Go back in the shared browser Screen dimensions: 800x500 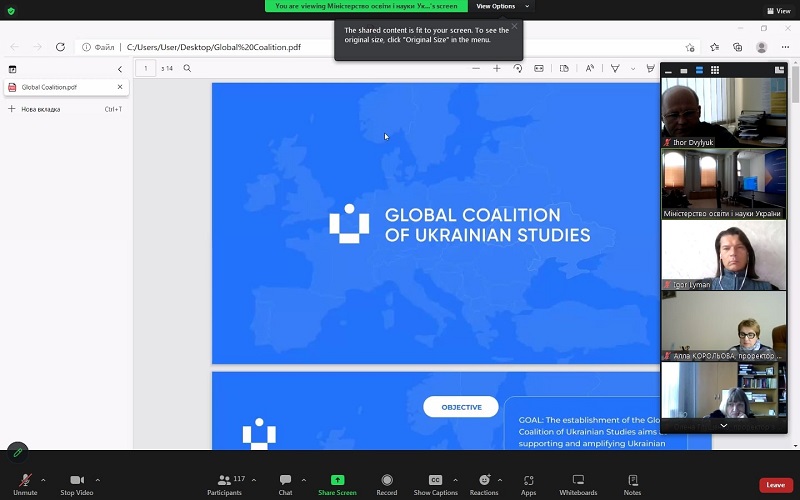click(x=14, y=47)
